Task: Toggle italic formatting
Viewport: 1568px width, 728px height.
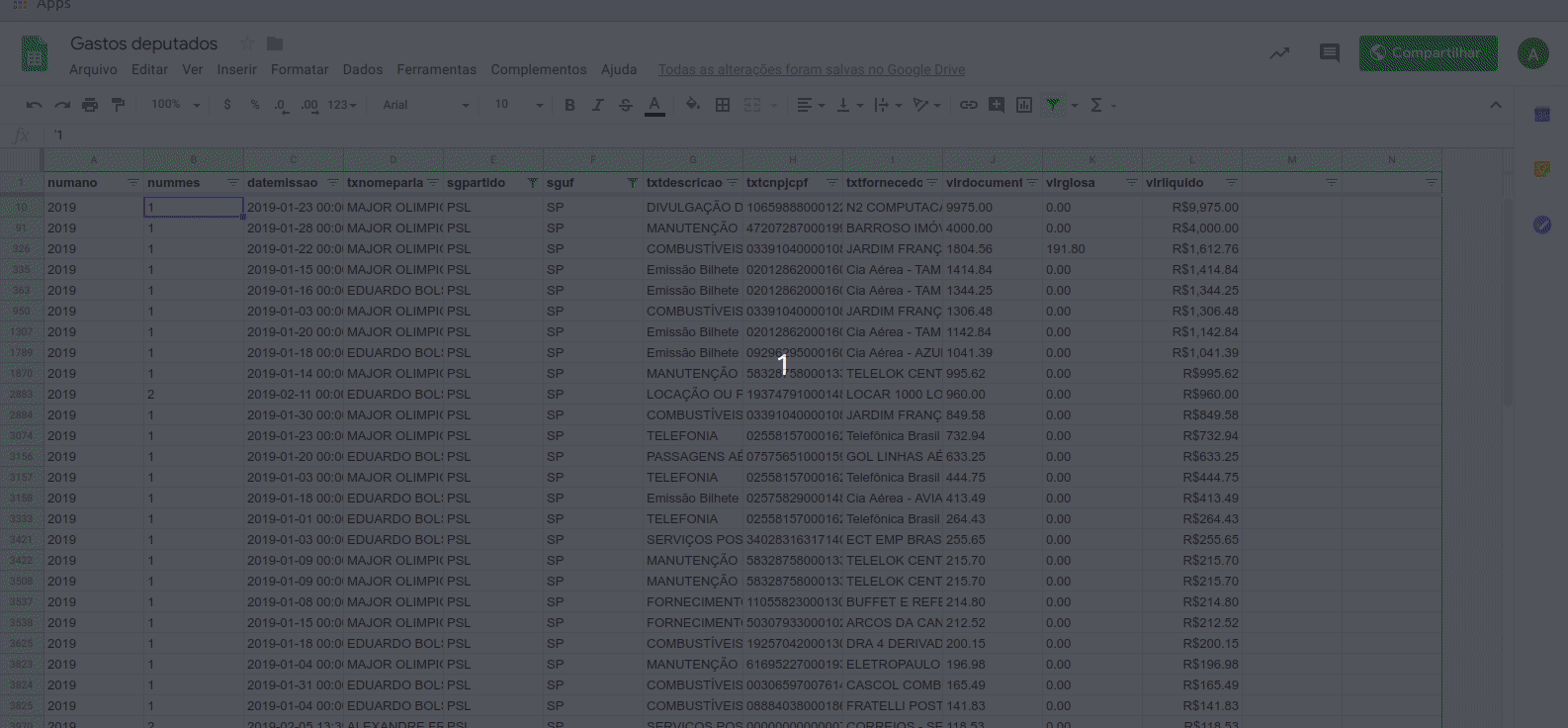Action: 597,105
